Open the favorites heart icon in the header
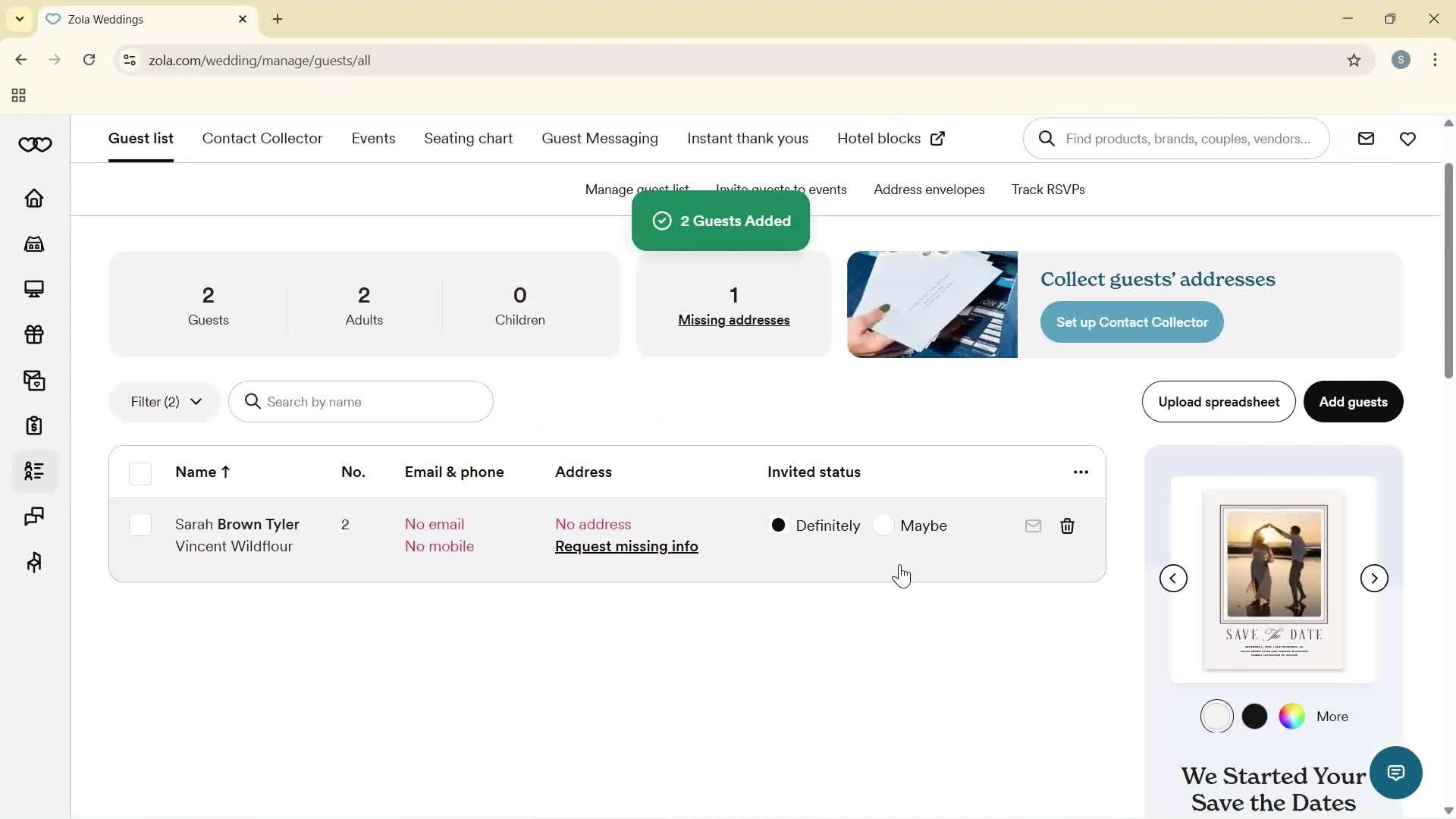This screenshot has height=819, width=1456. [x=1407, y=139]
